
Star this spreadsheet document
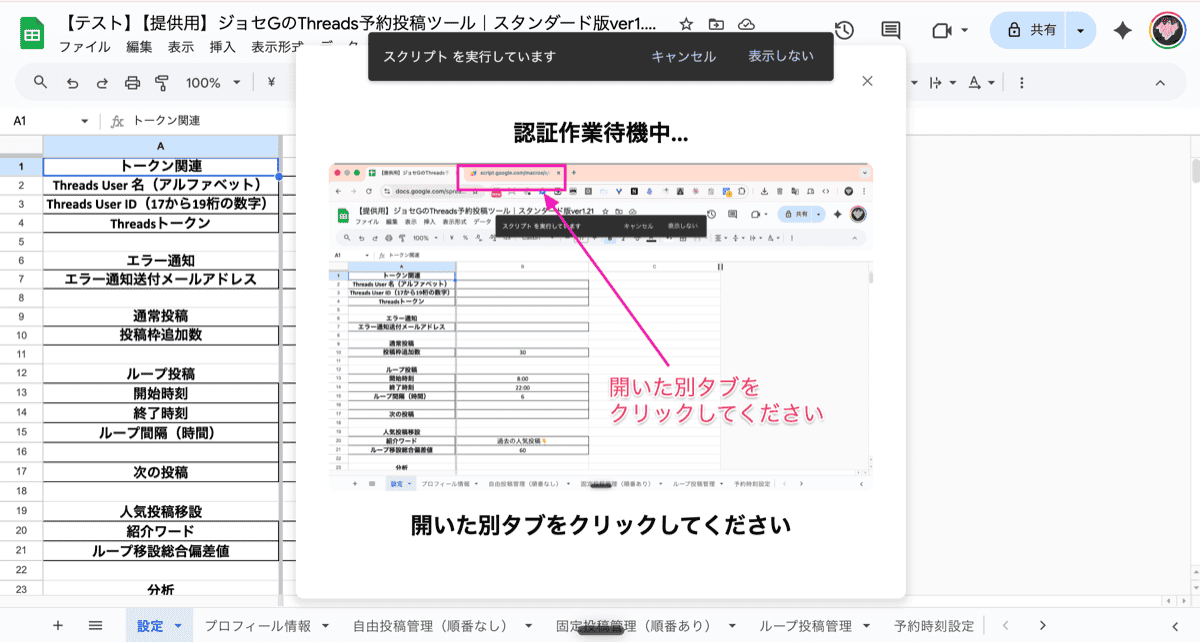pos(686,24)
